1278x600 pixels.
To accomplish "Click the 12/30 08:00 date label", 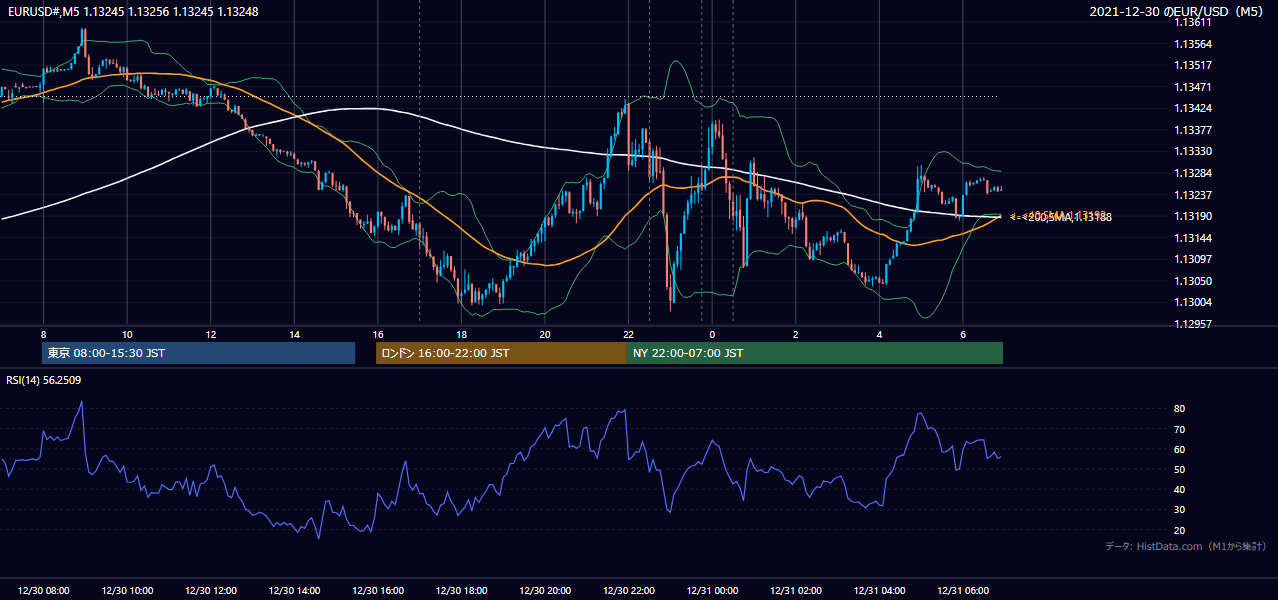I will click(x=43, y=591).
